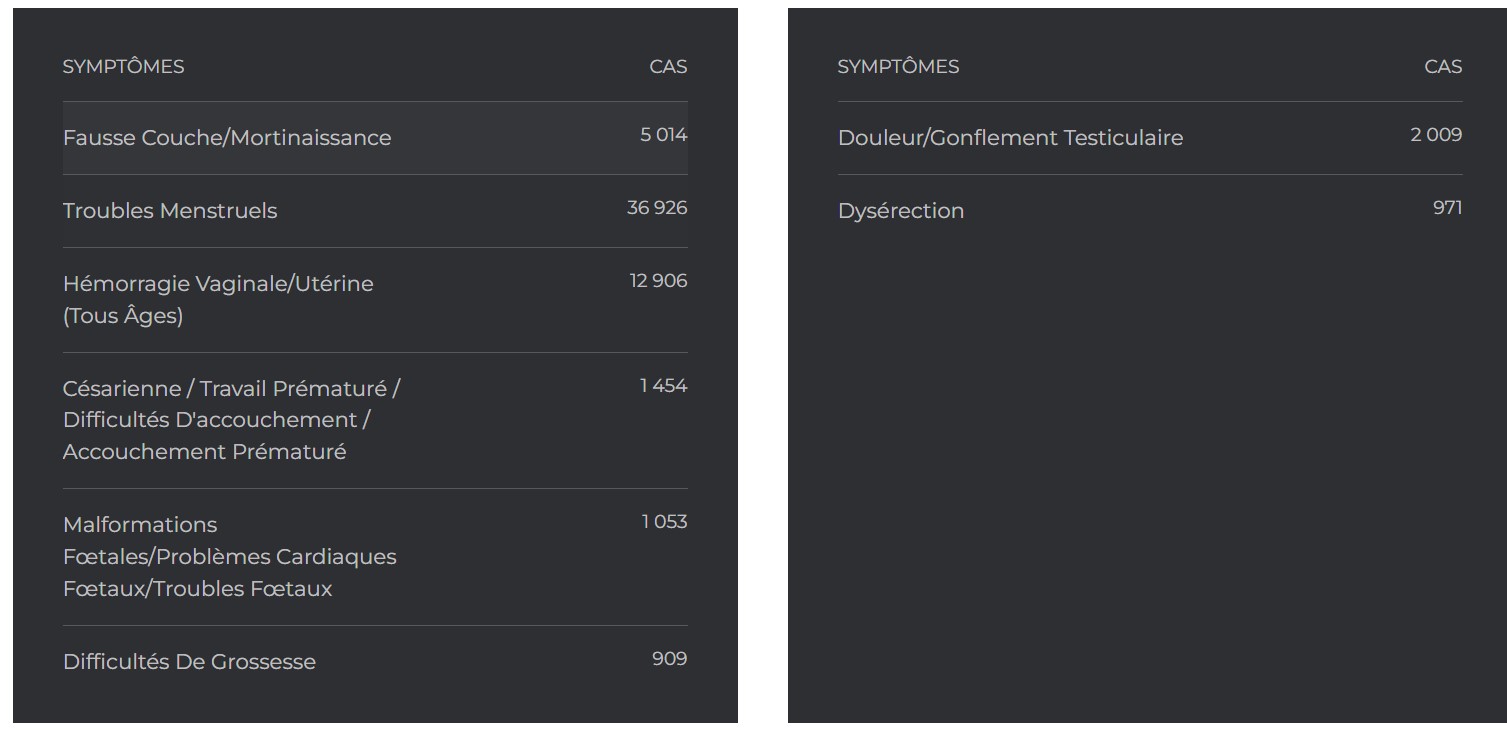
Task: Select Douleur/Gonflement Testiculaire row
Action: (1150, 138)
